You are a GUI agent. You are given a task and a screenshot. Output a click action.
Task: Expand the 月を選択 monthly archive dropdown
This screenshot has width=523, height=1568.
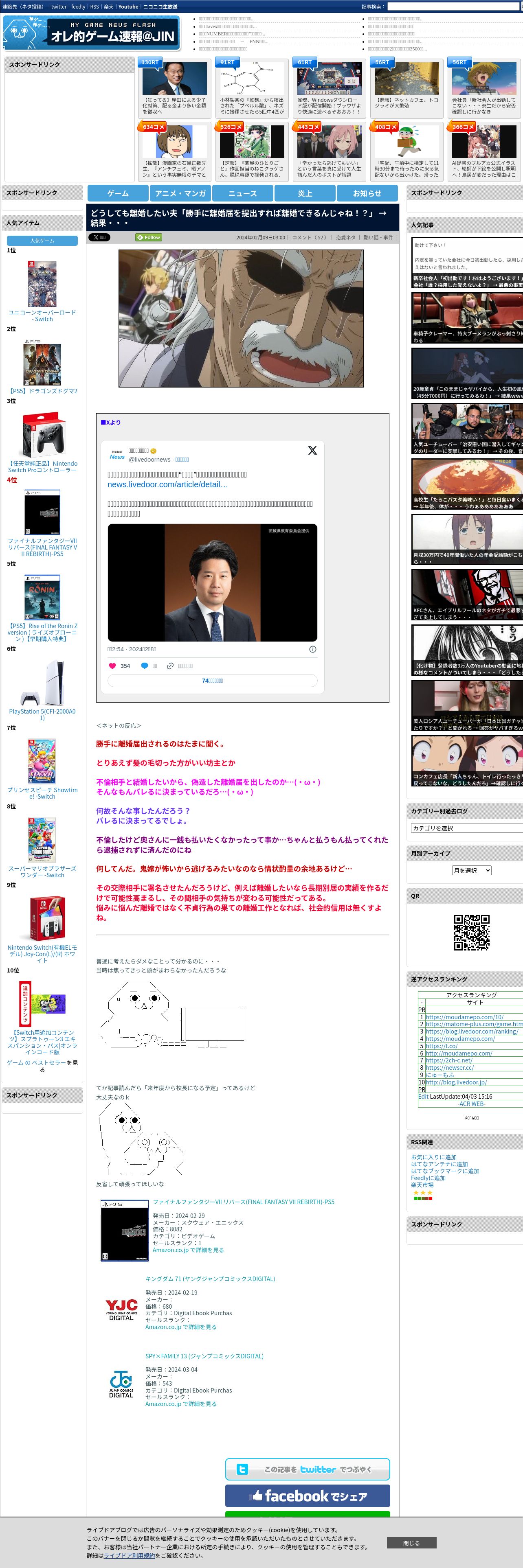(x=471, y=870)
